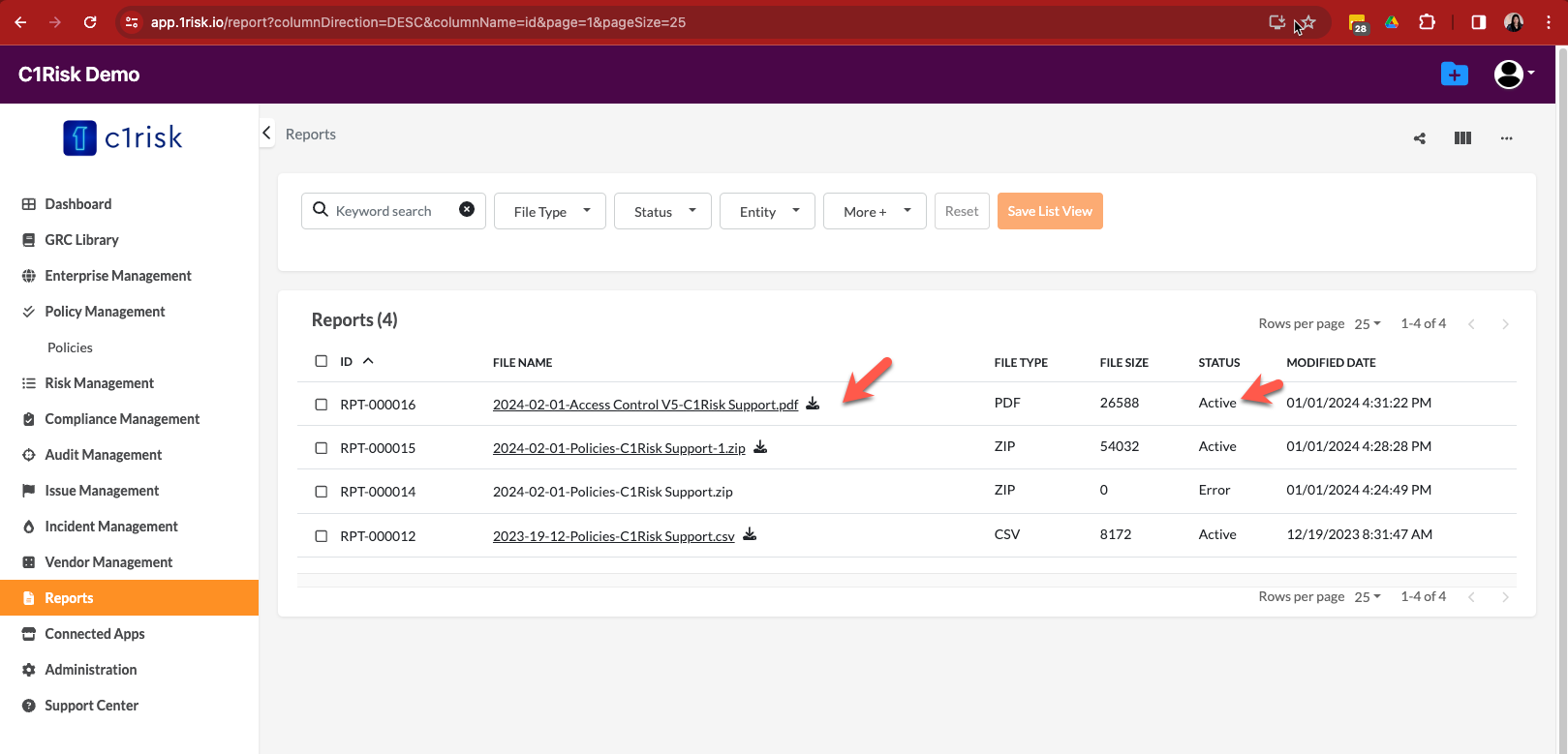Click the browser address bar URL

coord(418,22)
